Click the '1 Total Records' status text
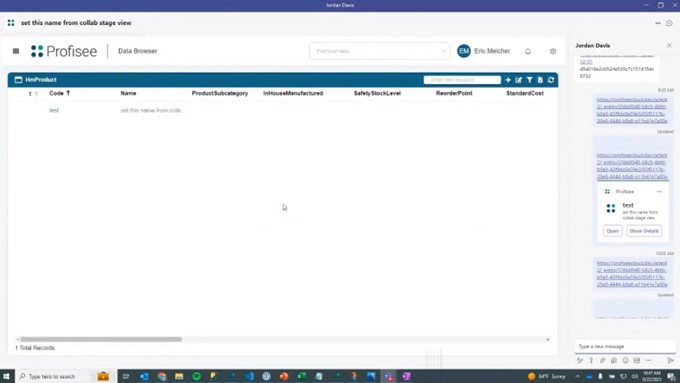This screenshot has height=383, width=680. 35,348
